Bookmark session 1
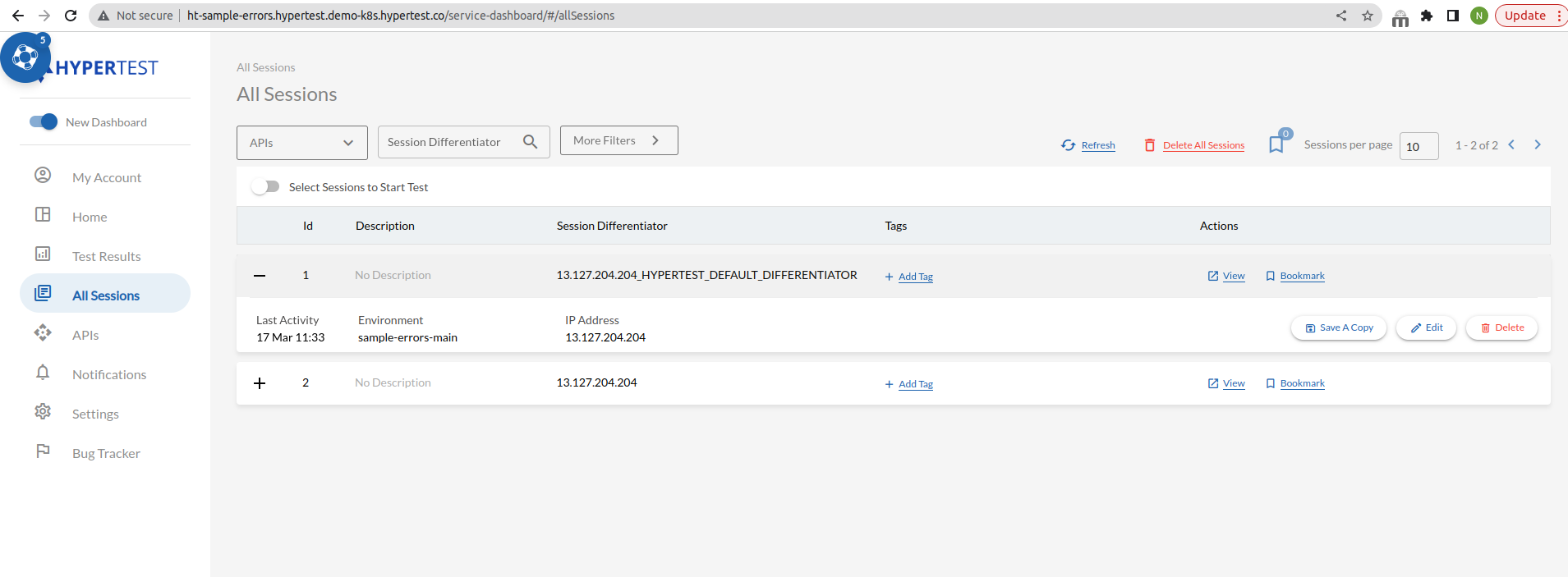 pos(1295,276)
